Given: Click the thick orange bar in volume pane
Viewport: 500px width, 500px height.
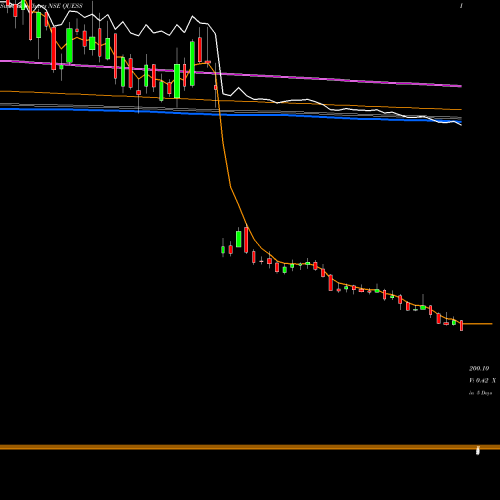Looking at the screenshot, I should pyautogui.click(x=250, y=447).
